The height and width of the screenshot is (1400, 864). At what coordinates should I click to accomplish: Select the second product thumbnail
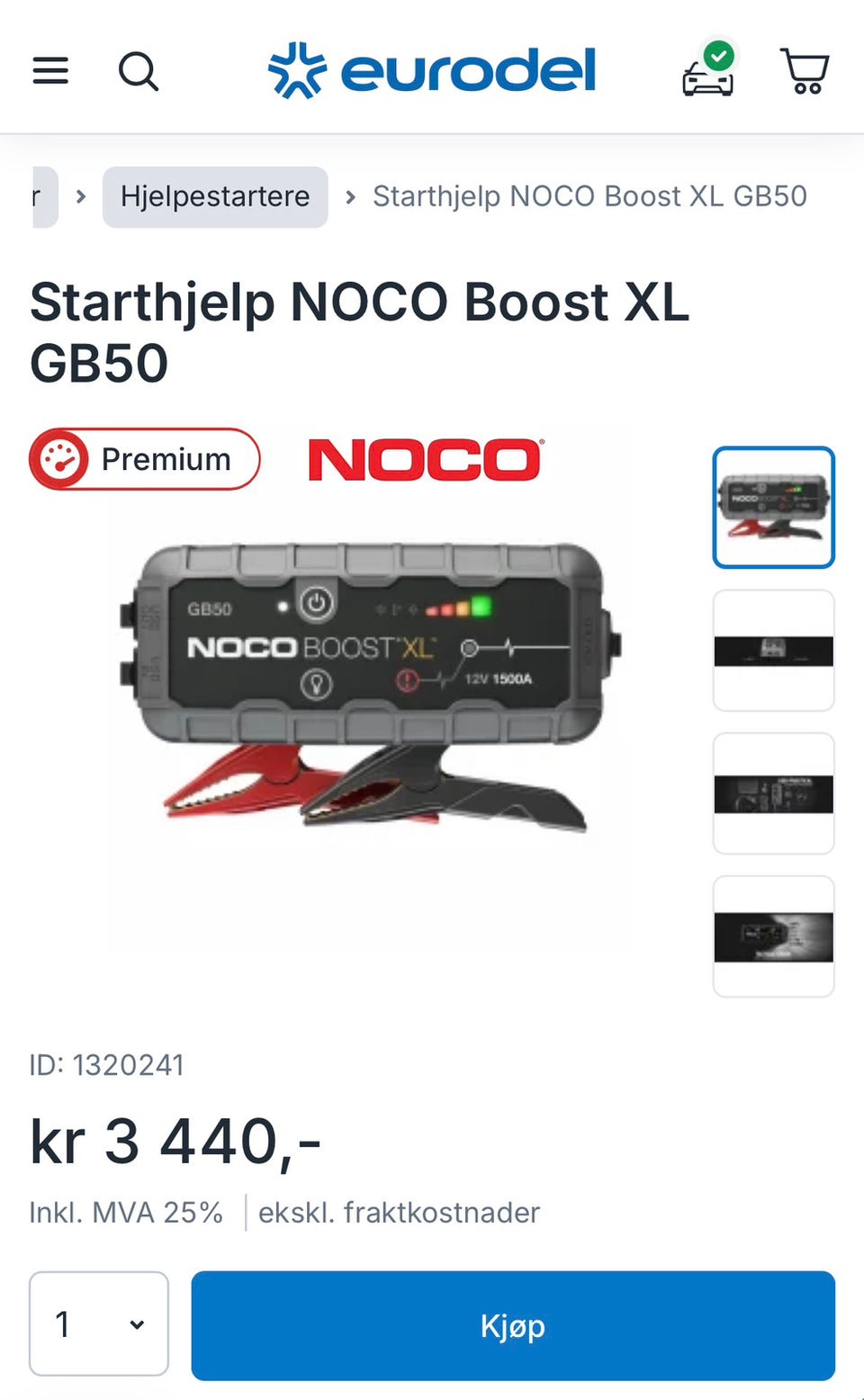pyautogui.click(x=774, y=650)
